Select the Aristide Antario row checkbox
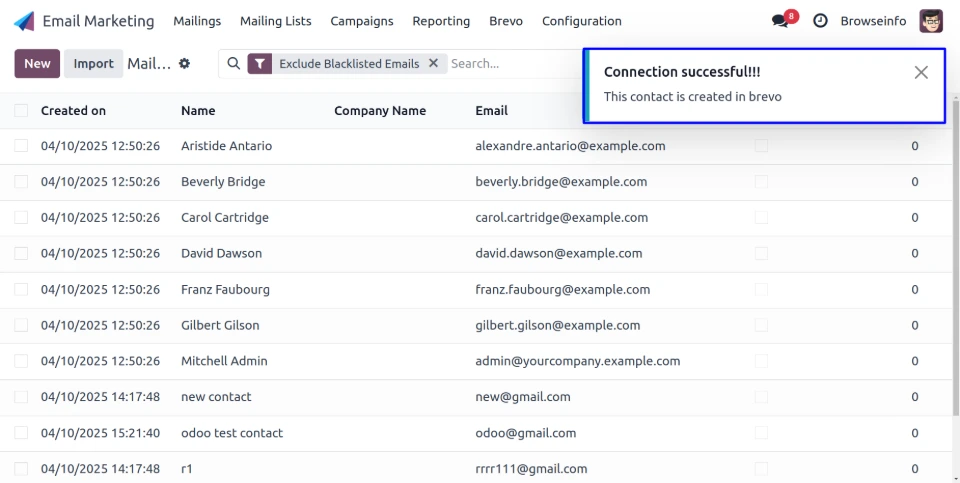This screenshot has width=960, height=483. point(21,146)
